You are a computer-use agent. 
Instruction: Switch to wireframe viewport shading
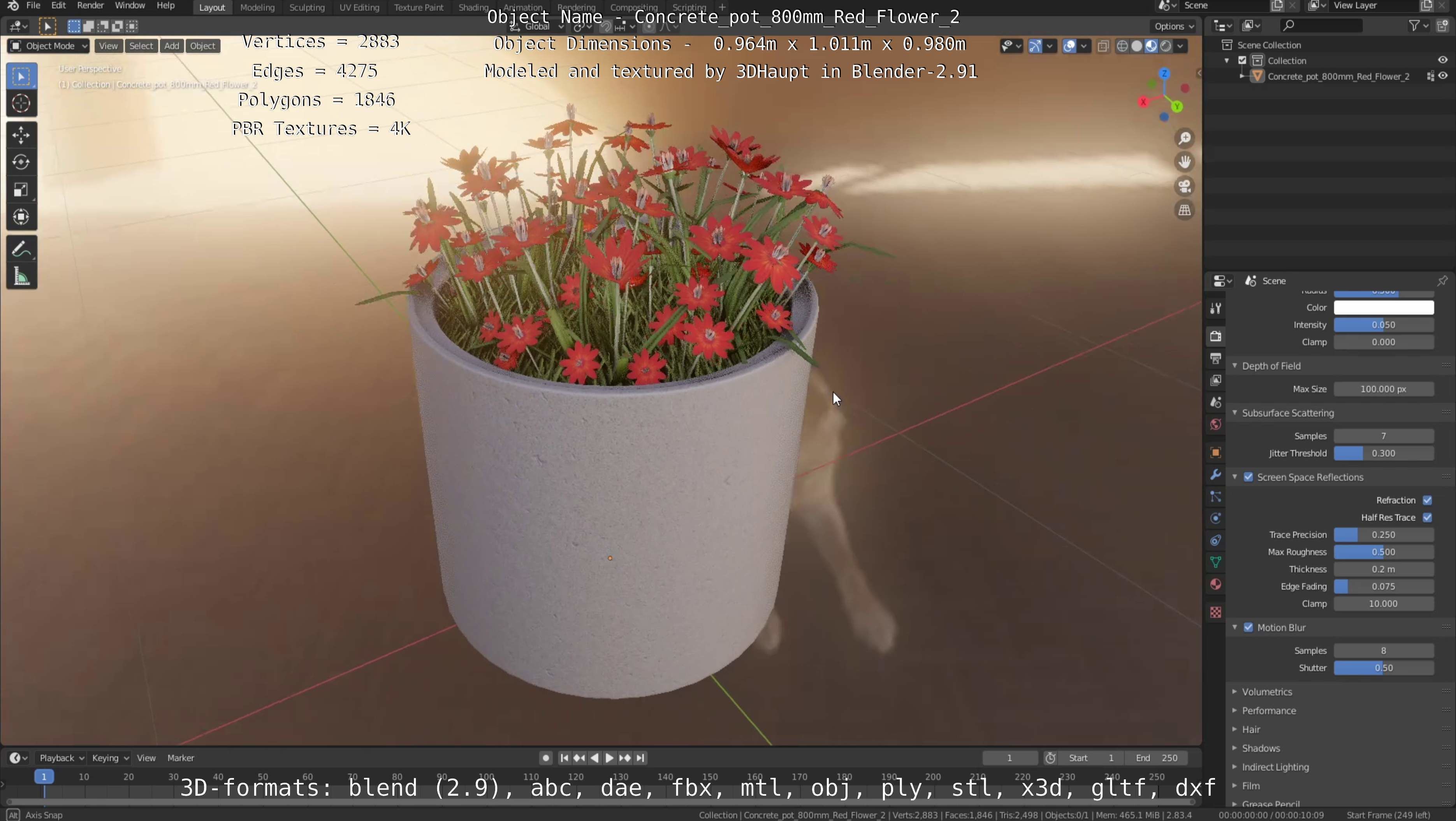[1122, 46]
